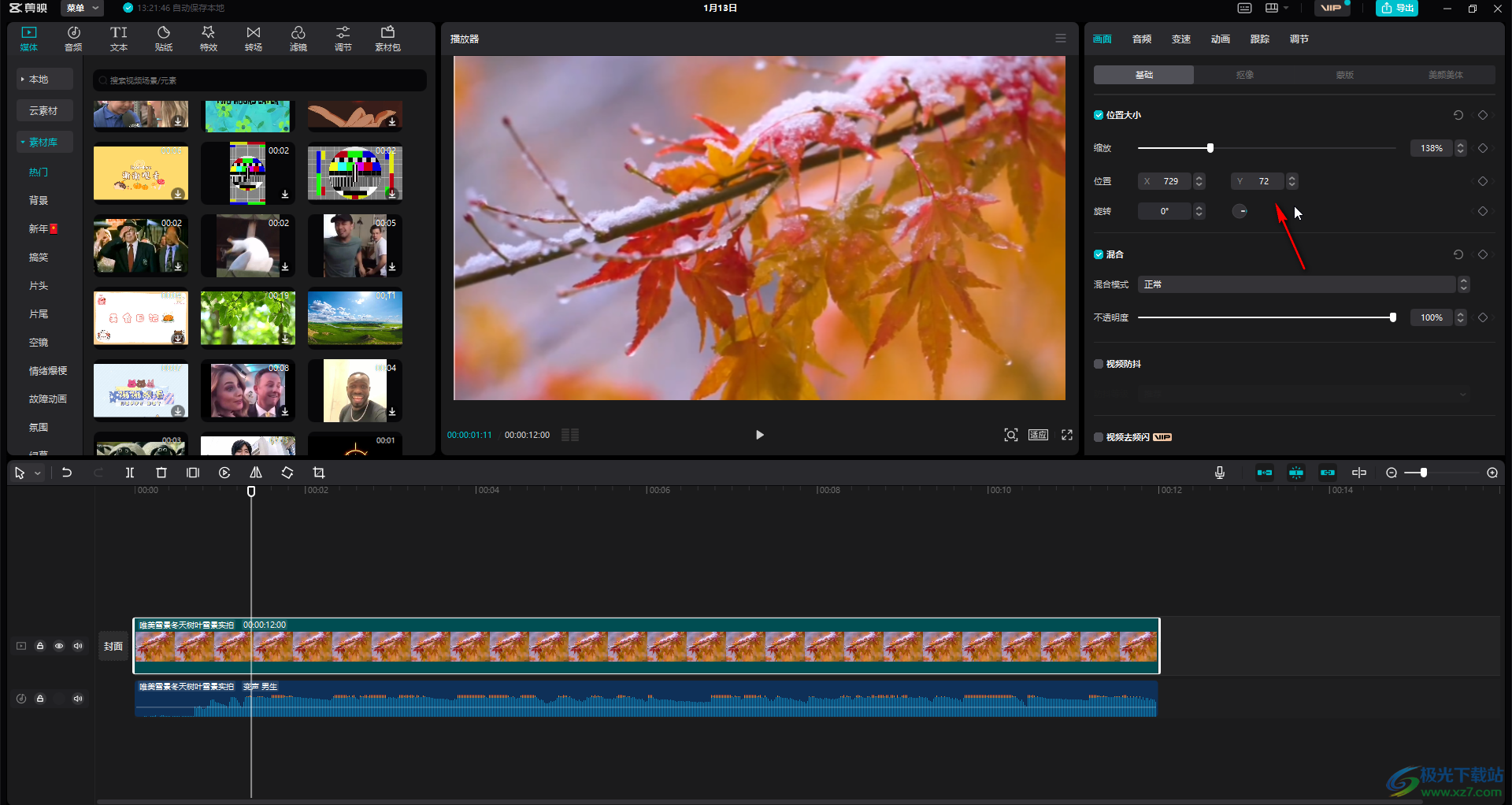Open the Text (文本) panel
The height and width of the screenshot is (805, 1512).
pos(119,39)
